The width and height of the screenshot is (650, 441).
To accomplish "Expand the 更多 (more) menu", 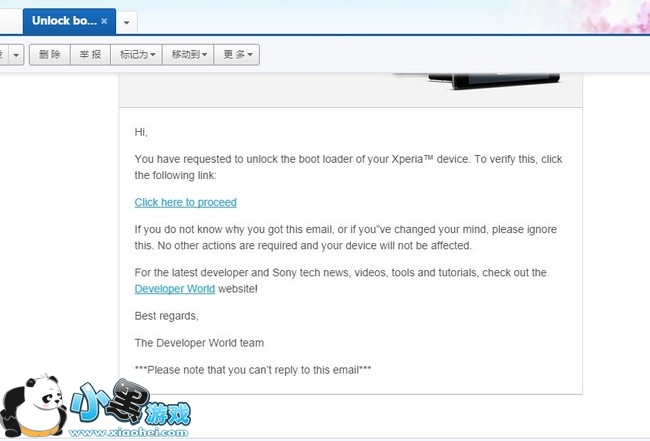I will 237,54.
